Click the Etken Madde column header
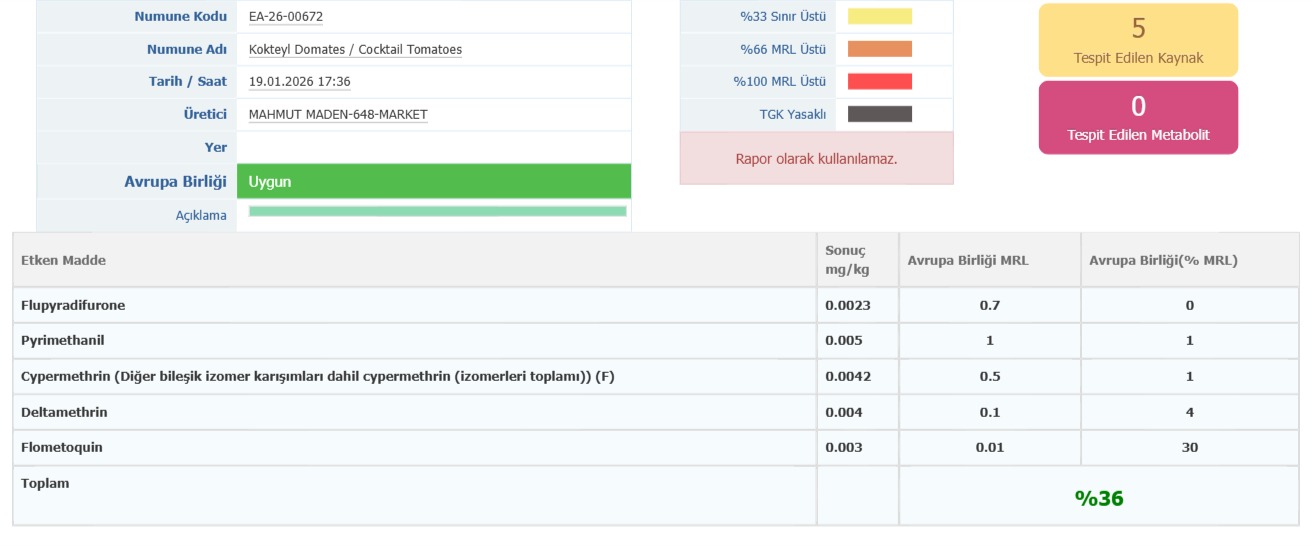Screen dimensions: 1312x546 tap(64, 261)
